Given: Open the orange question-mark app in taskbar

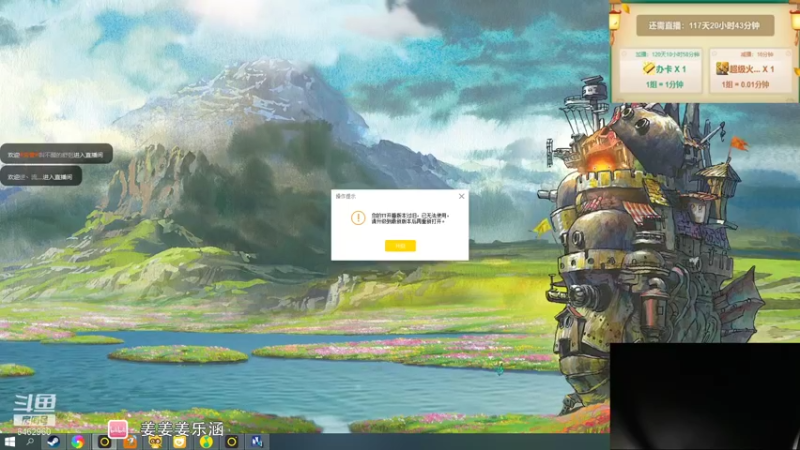Looking at the screenshot, I should 130,442.
